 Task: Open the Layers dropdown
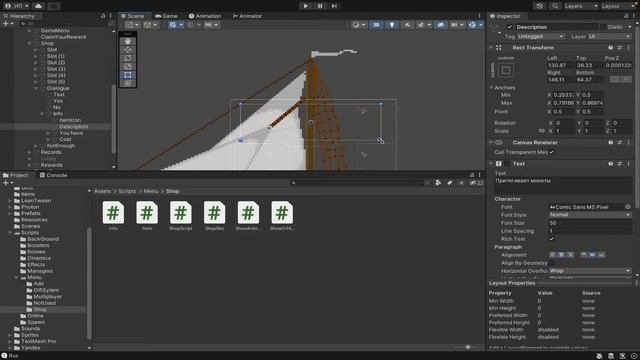pos(581,6)
